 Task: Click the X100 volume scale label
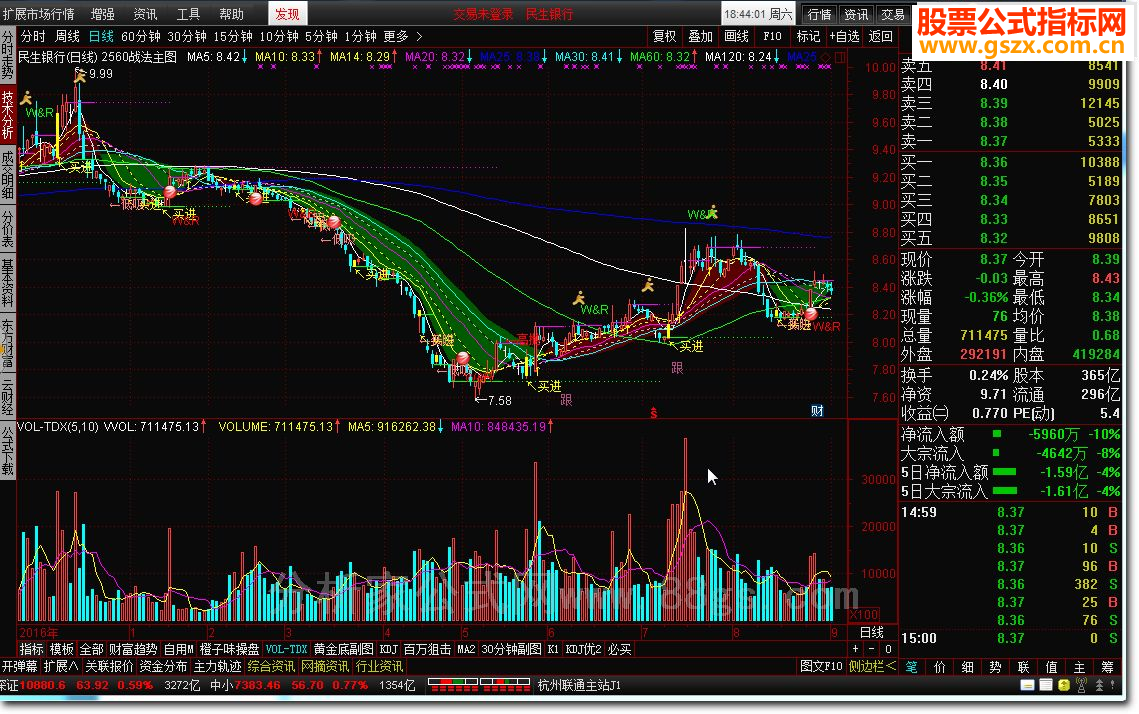[x=864, y=614]
